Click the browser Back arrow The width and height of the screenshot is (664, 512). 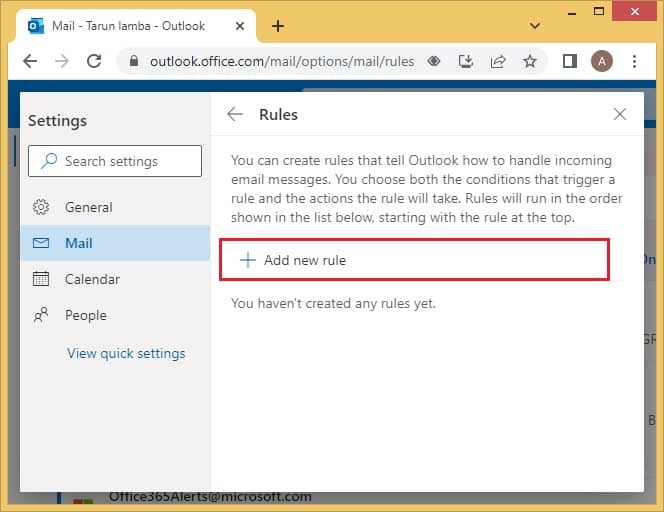(30, 61)
